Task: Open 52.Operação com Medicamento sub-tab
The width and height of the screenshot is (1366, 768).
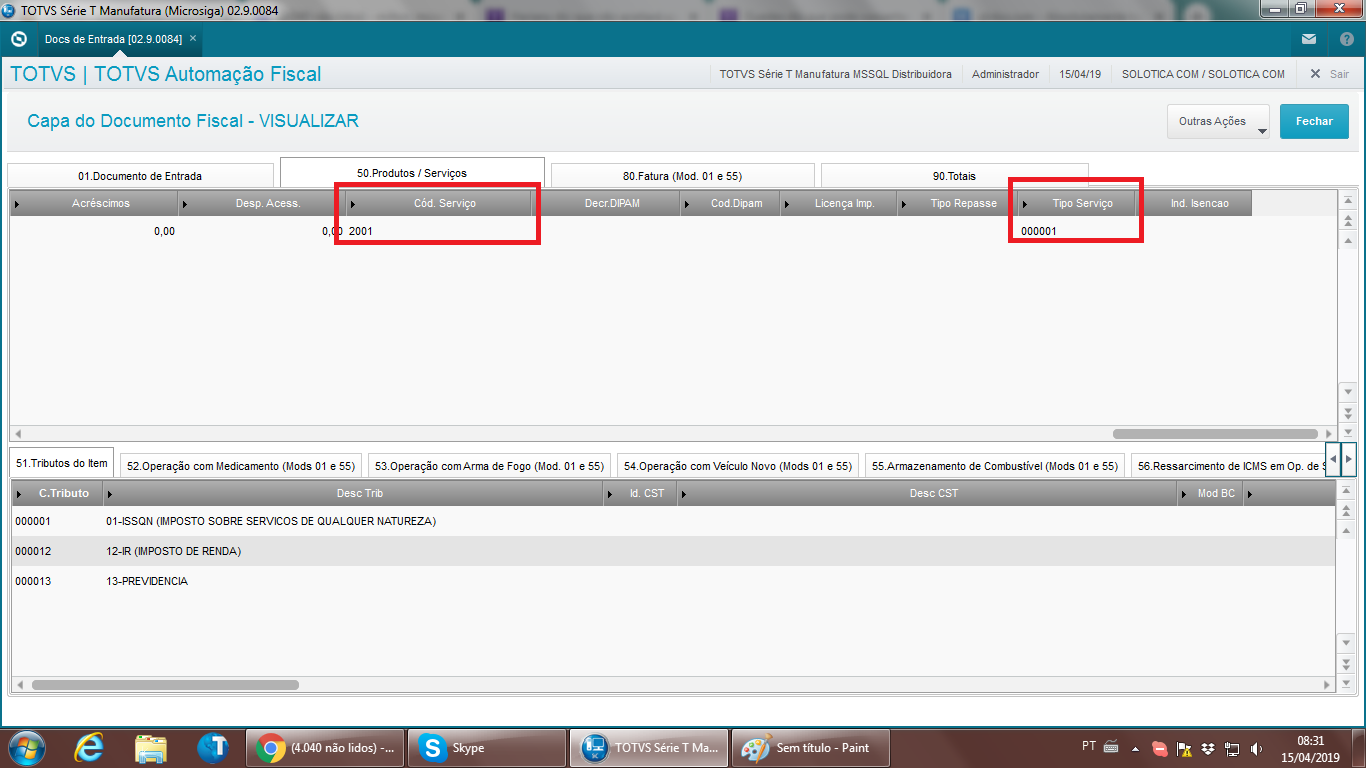Action: [240, 466]
